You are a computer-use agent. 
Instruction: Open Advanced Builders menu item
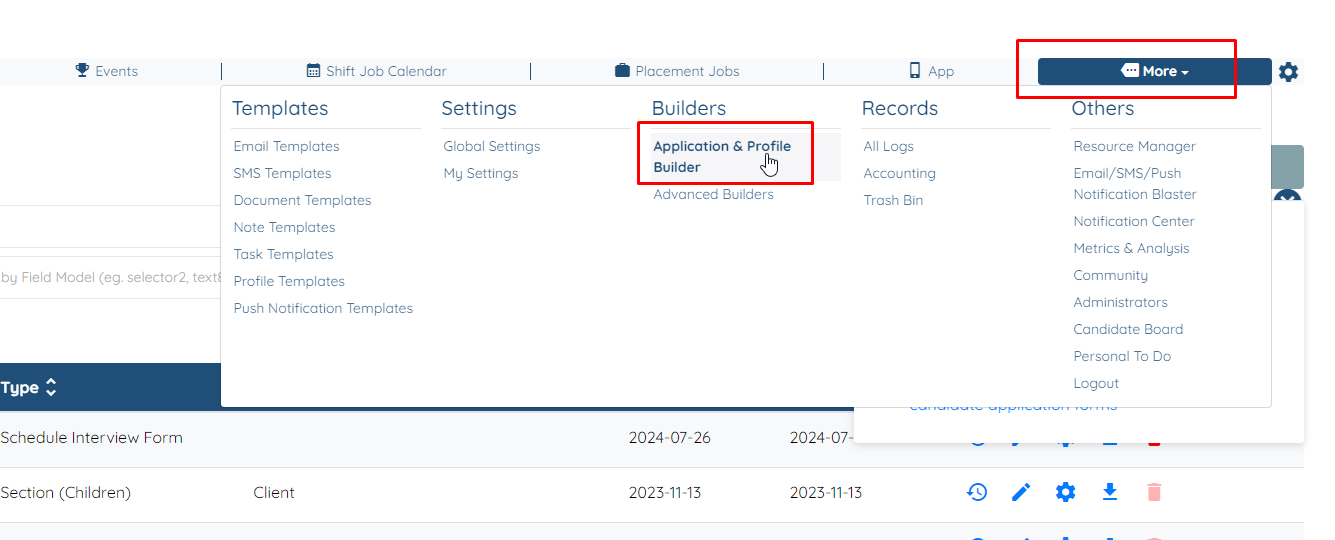click(x=713, y=195)
